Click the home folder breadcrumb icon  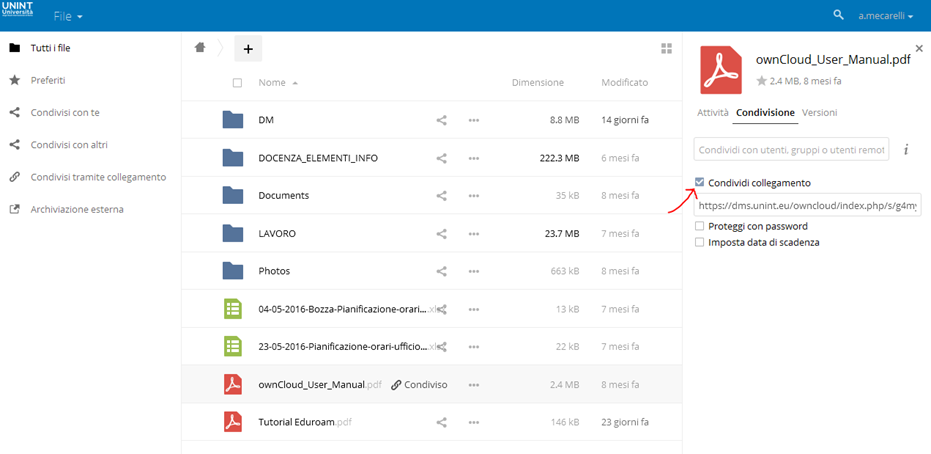click(x=201, y=48)
